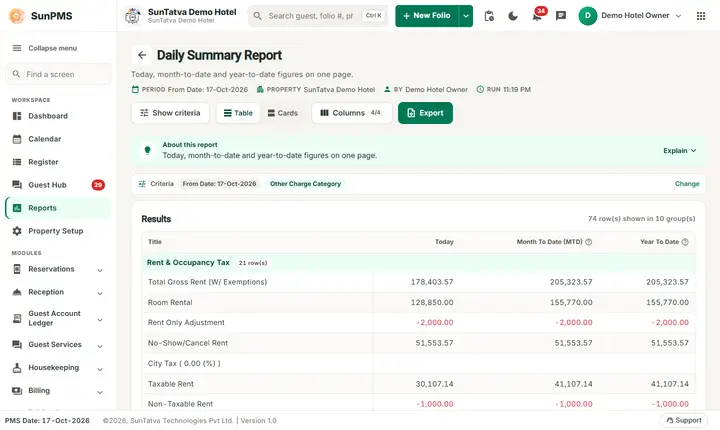
Task: Click the Title column header
Action: pos(155,242)
